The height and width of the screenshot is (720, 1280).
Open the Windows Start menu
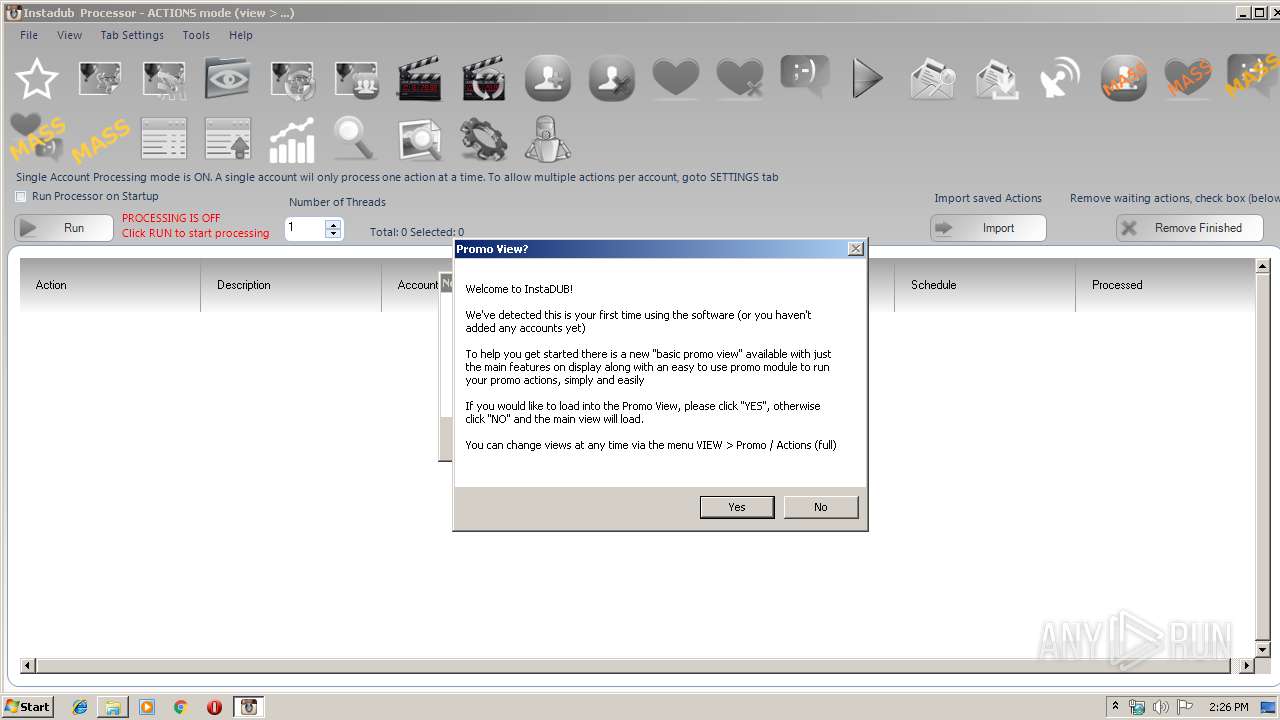tap(28, 707)
